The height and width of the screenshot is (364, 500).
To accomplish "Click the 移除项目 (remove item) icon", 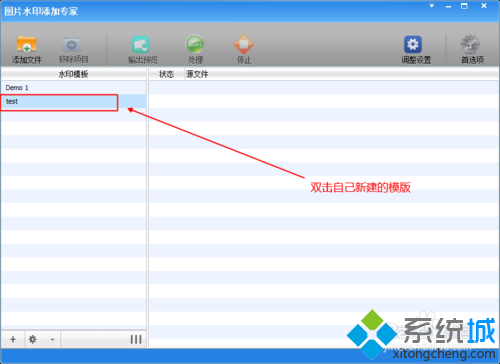I will 72,44.
